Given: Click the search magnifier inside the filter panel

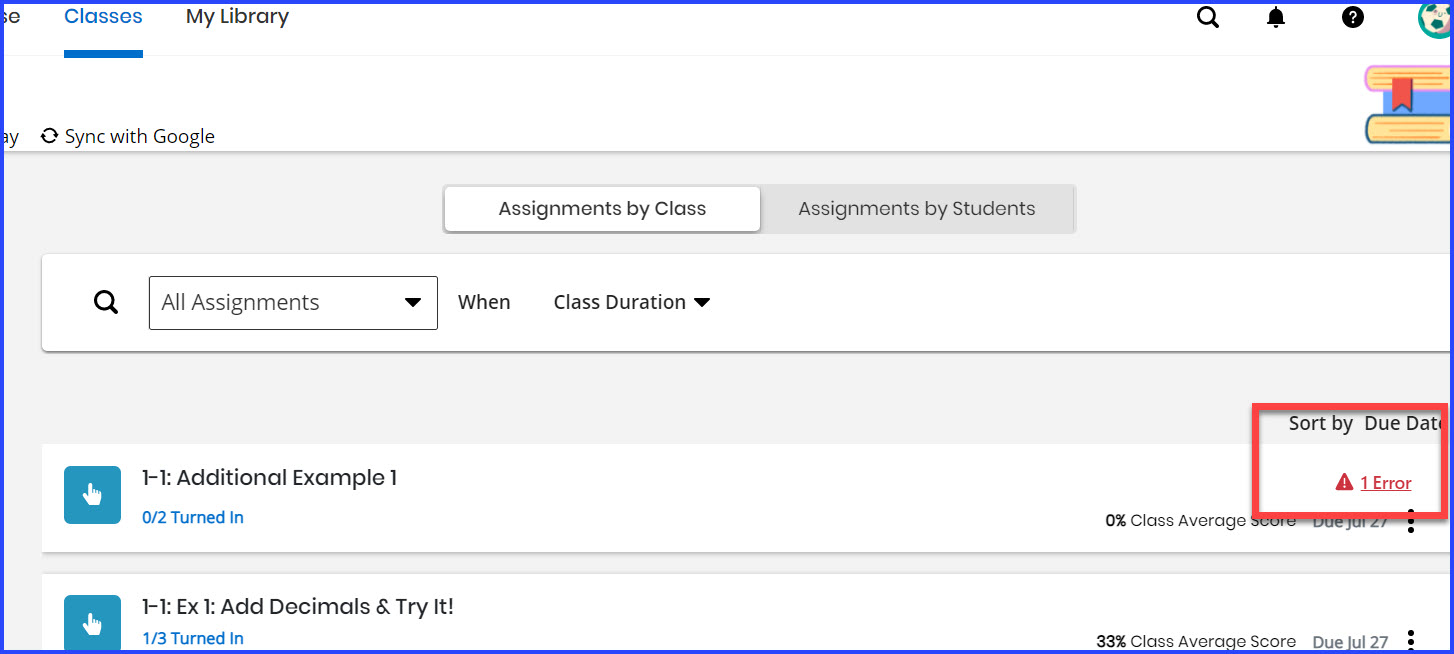Looking at the screenshot, I should [x=106, y=301].
